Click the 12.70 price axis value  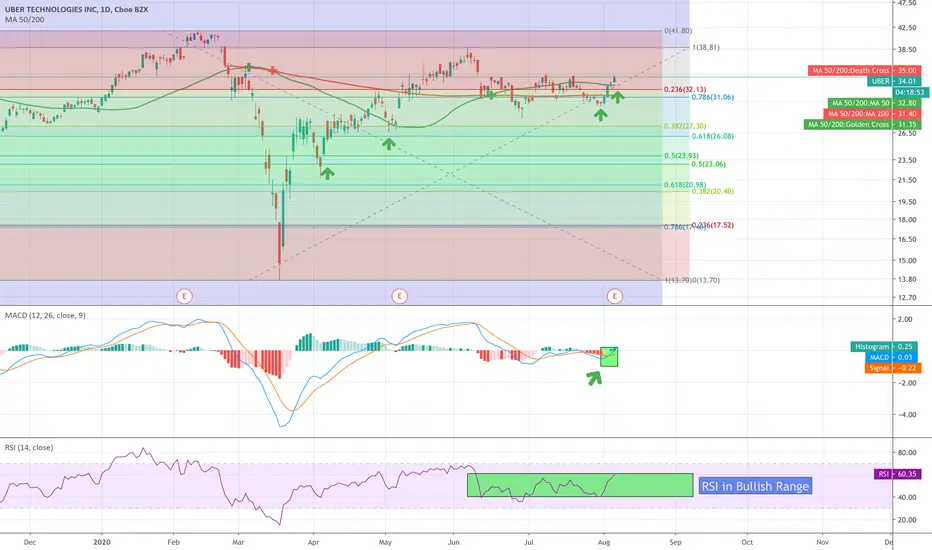click(907, 297)
